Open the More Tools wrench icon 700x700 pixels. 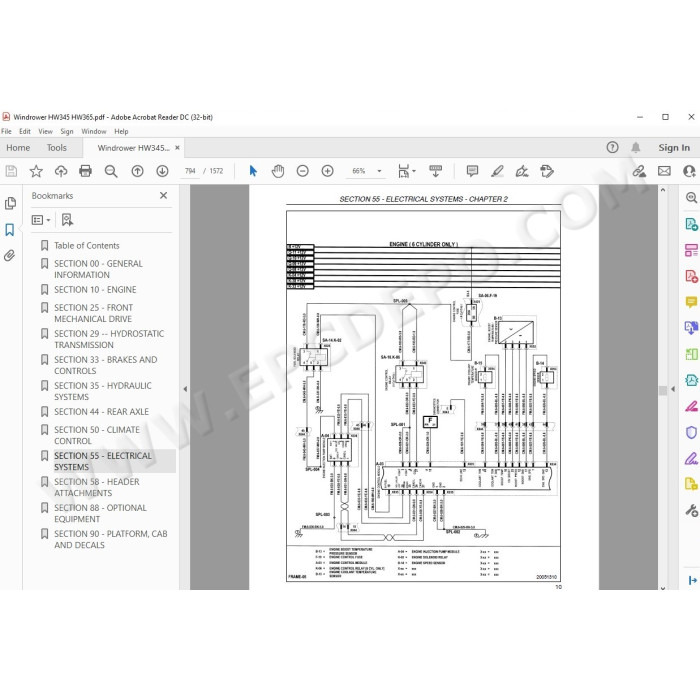point(692,510)
